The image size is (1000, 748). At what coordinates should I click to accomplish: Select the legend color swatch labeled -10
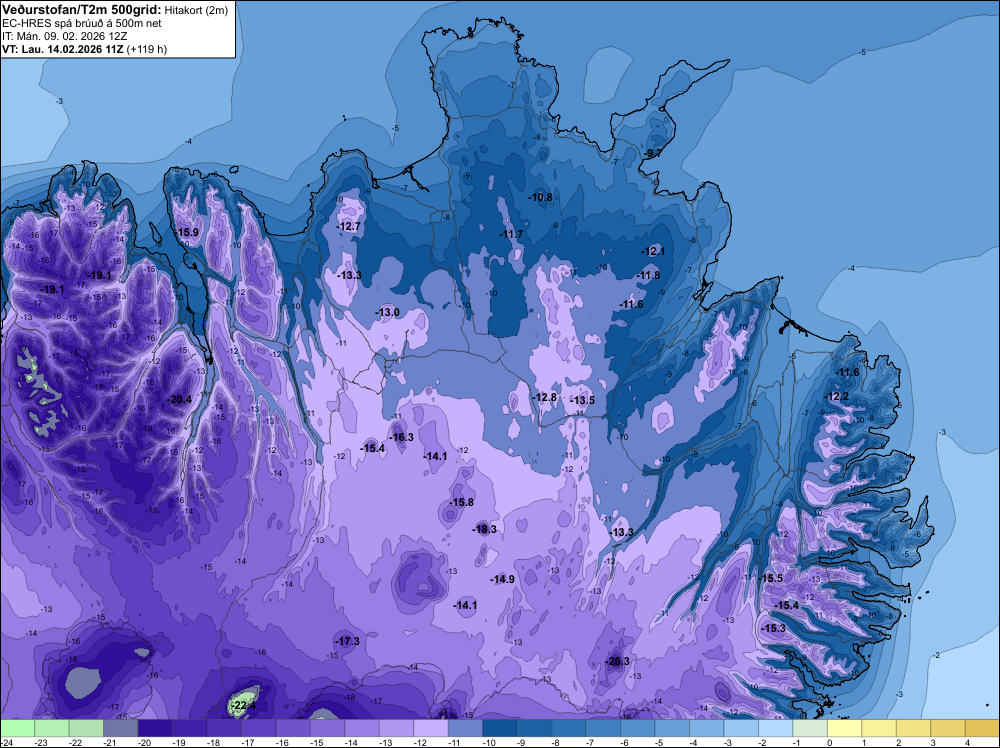coord(499,728)
